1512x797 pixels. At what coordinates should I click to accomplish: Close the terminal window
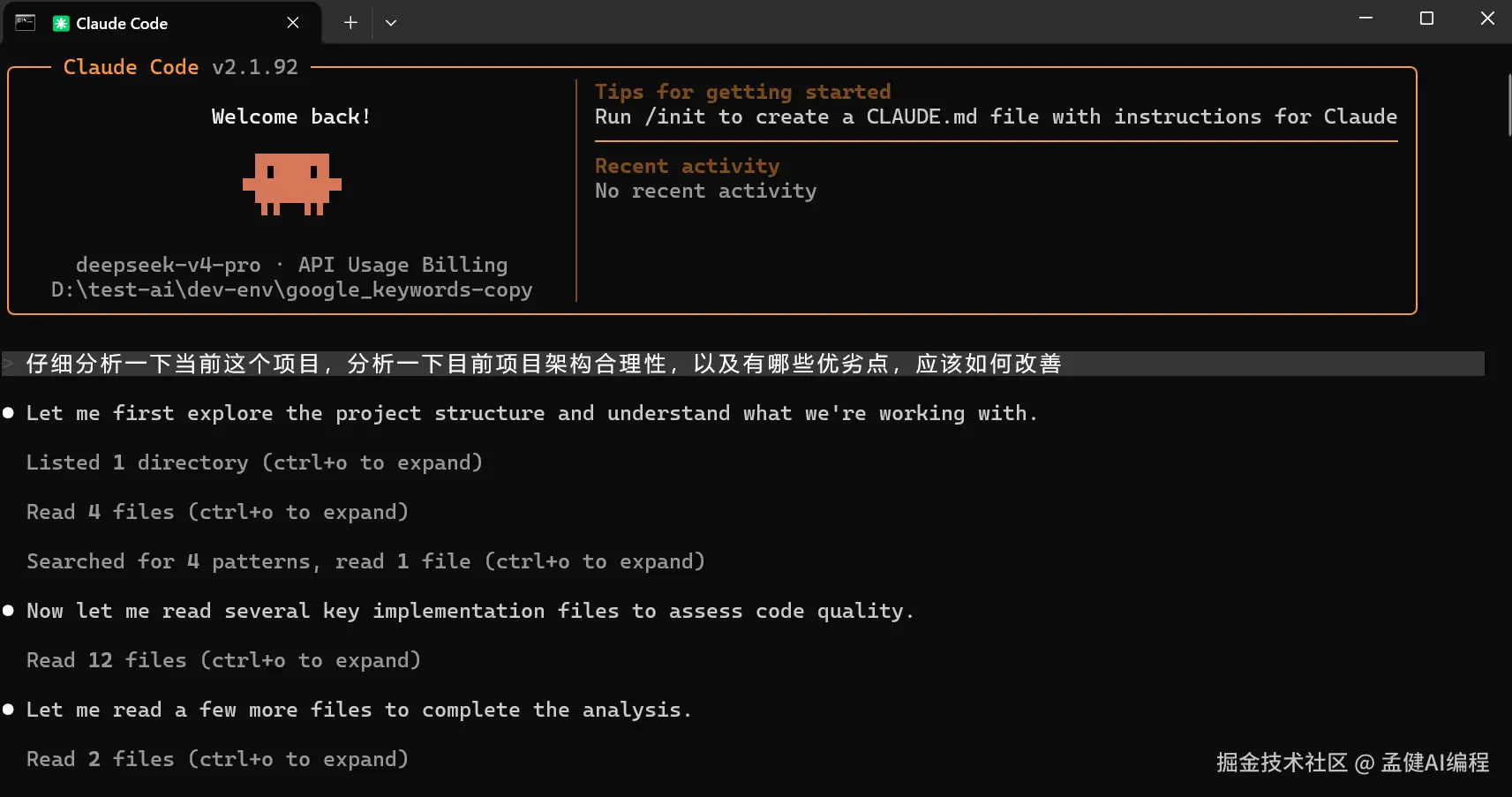click(x=1487, y=18)
